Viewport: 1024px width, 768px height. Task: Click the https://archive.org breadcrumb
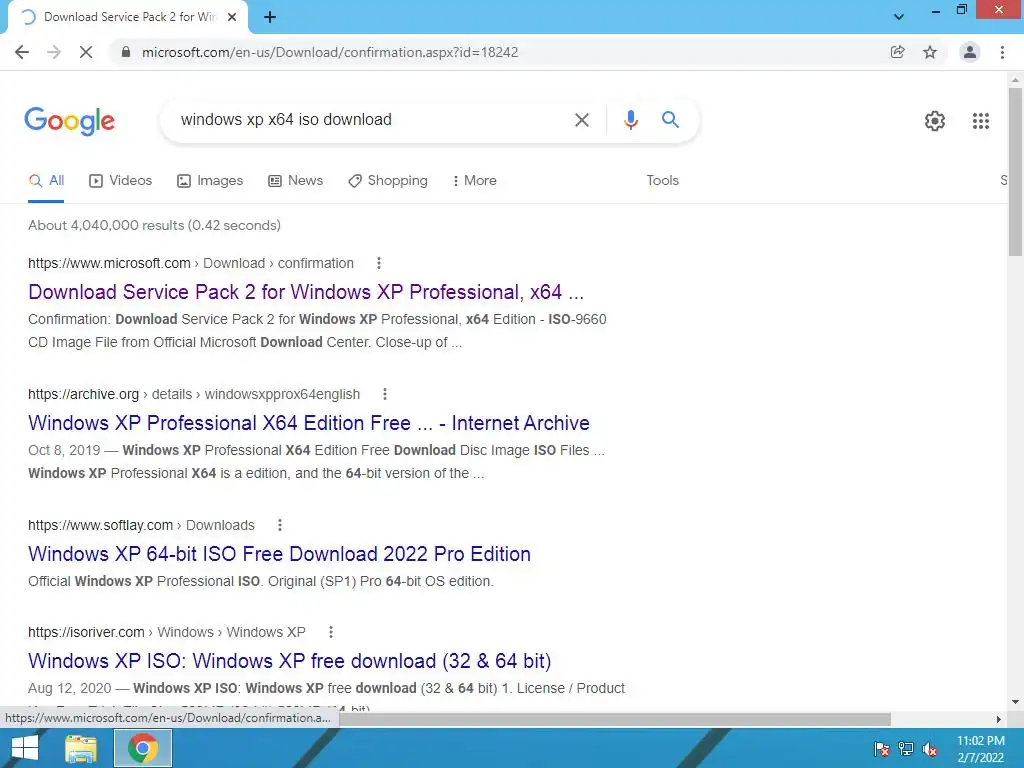coord(84,394)
